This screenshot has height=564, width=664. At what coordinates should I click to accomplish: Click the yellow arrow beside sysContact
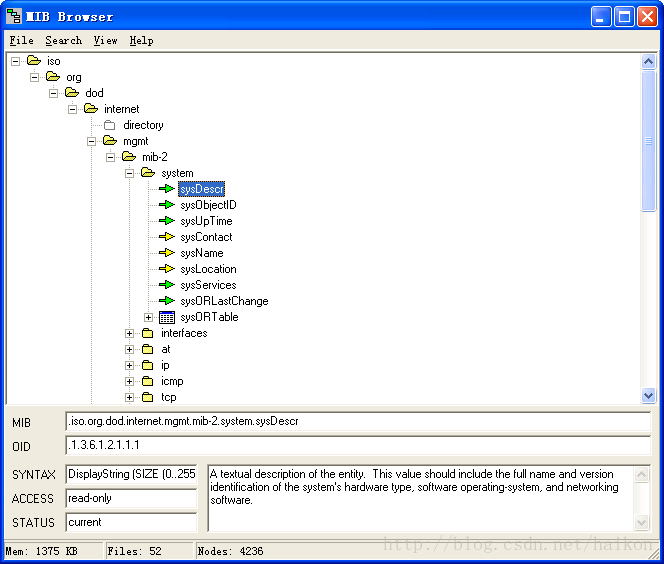167,237
